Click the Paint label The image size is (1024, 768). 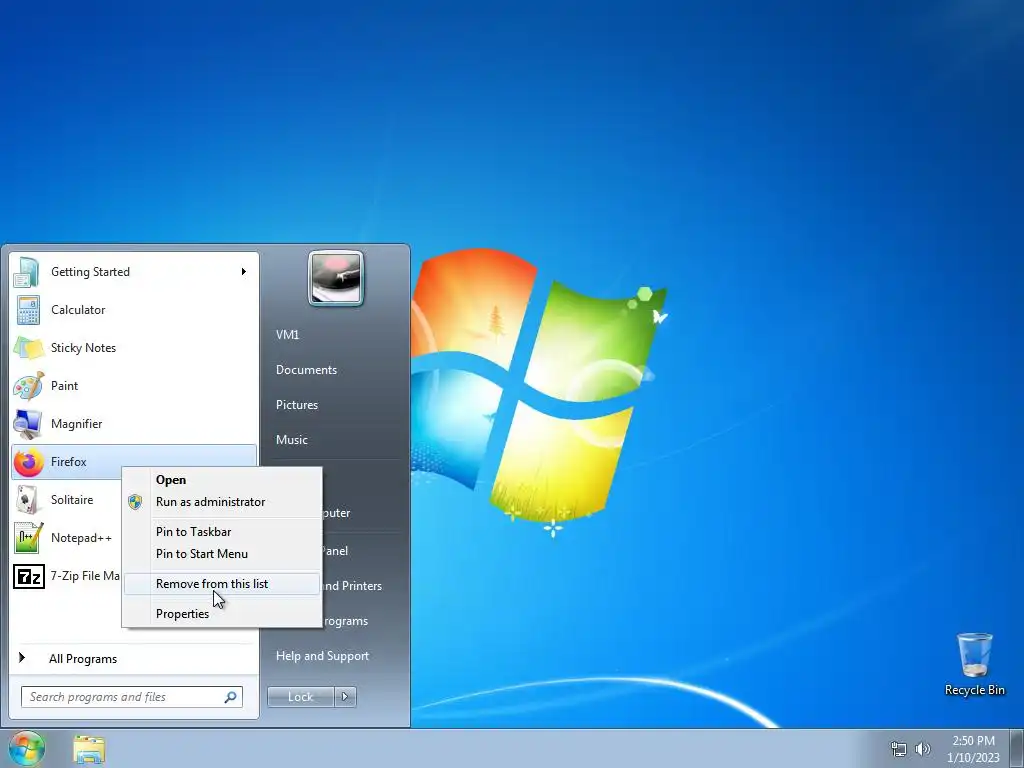click(x=65, y=386)
